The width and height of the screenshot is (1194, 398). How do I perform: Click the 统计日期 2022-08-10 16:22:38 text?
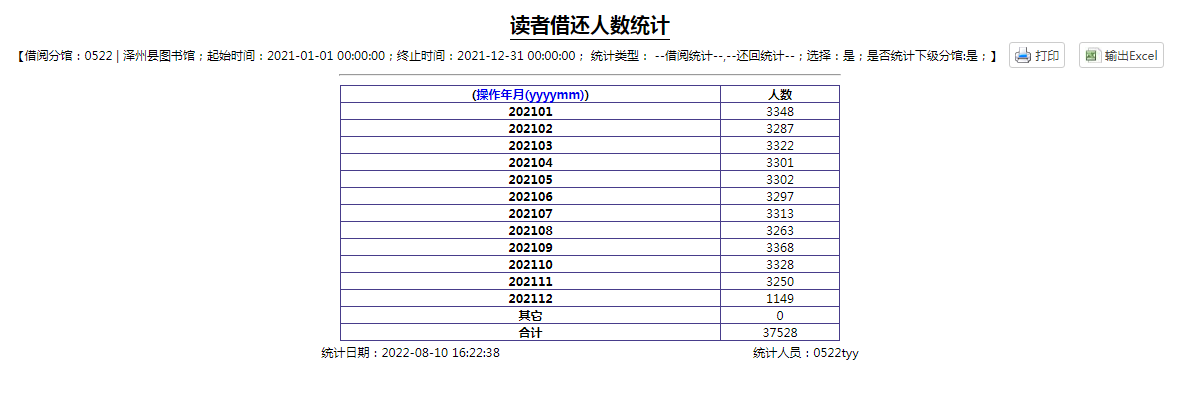coord(410,353)
